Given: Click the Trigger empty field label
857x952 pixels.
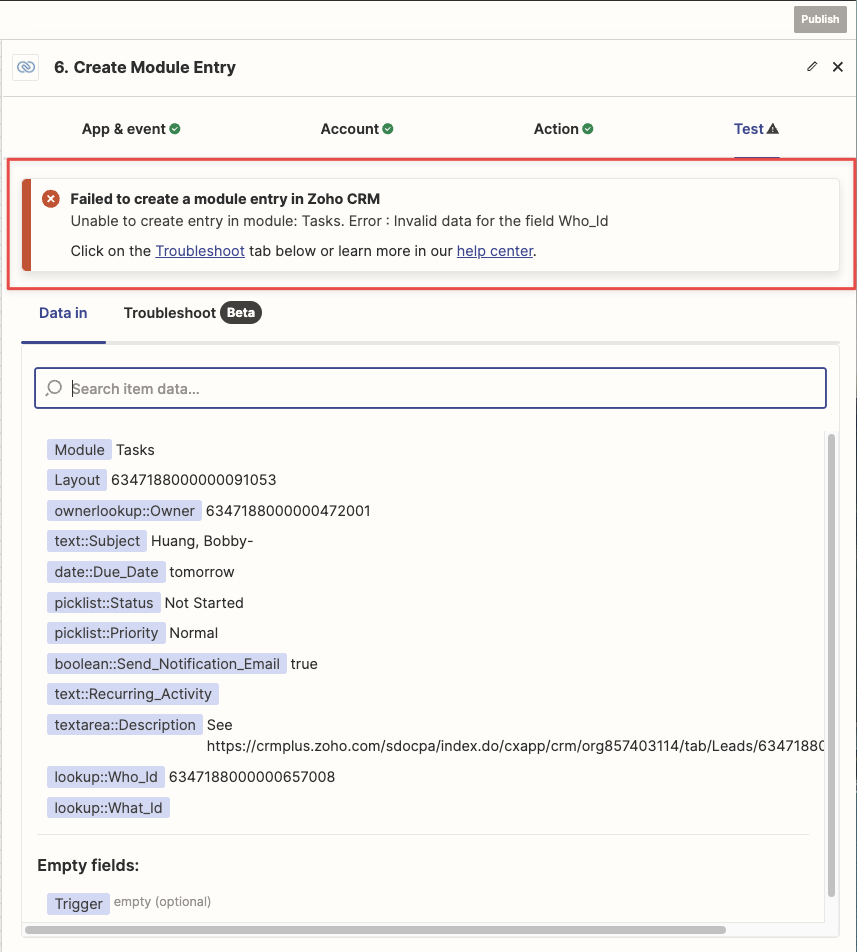Looking at the screenshot, I should point(78,904).
